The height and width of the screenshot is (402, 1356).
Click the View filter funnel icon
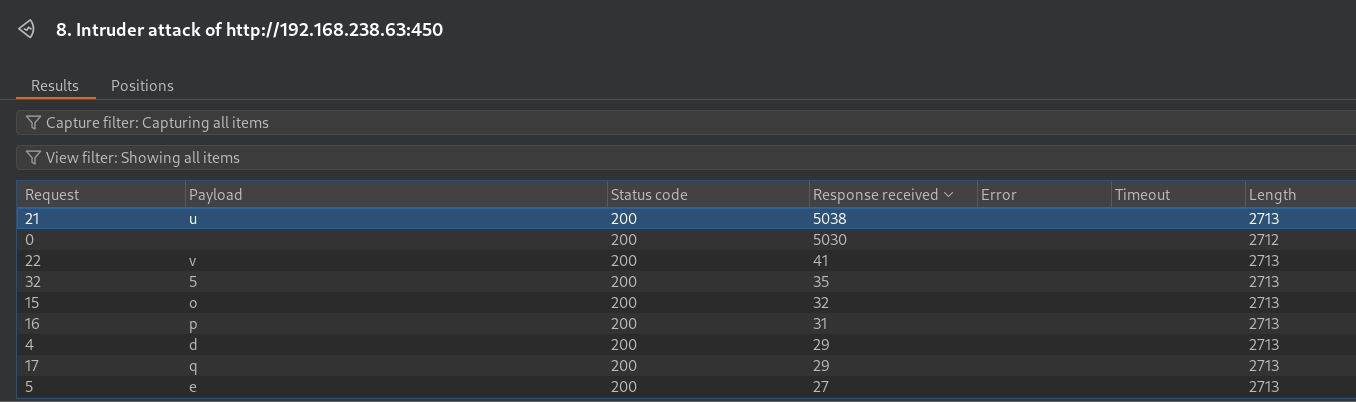pyautogui.click(x=34, y=158)
